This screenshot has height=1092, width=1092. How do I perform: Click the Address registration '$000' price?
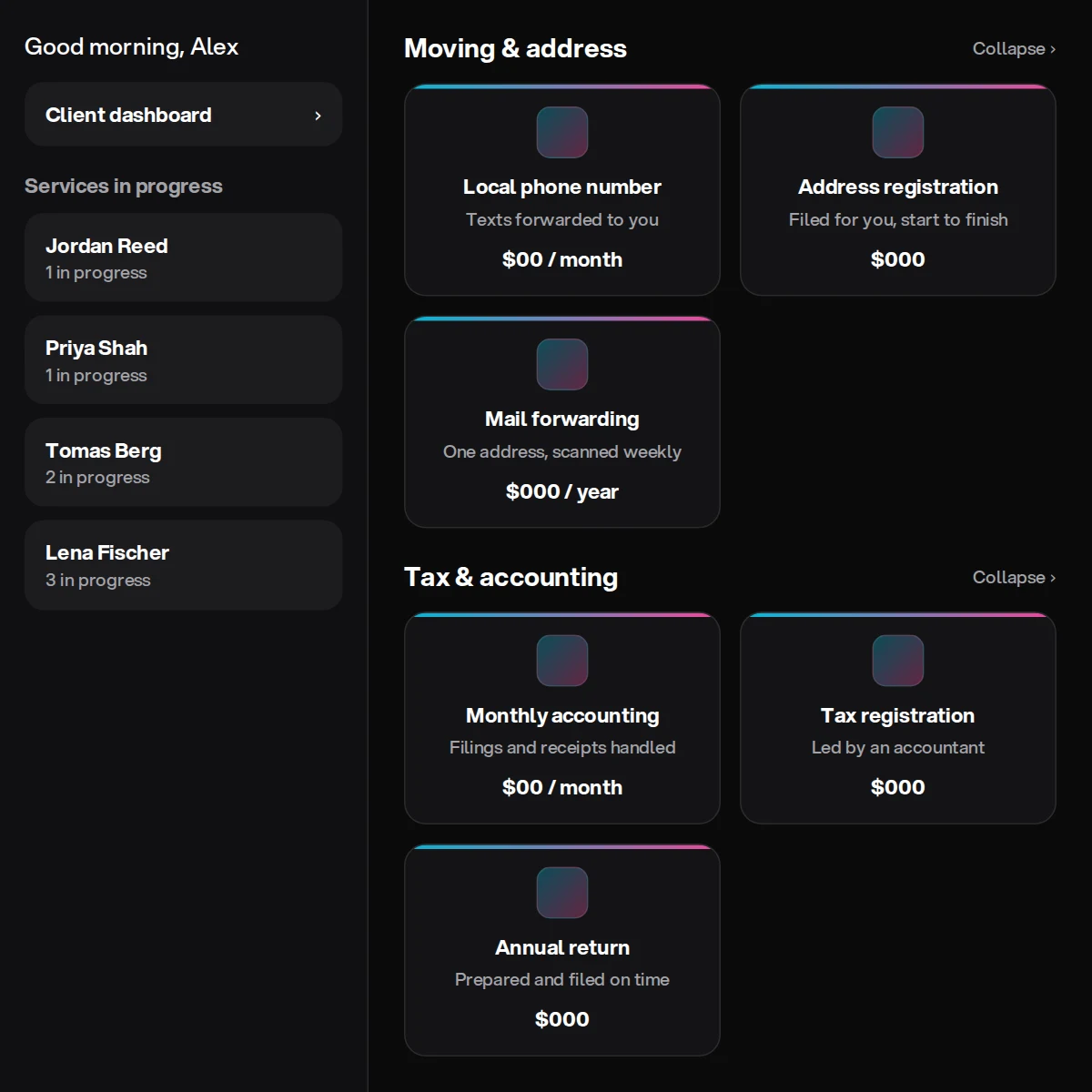coord(898,259)
